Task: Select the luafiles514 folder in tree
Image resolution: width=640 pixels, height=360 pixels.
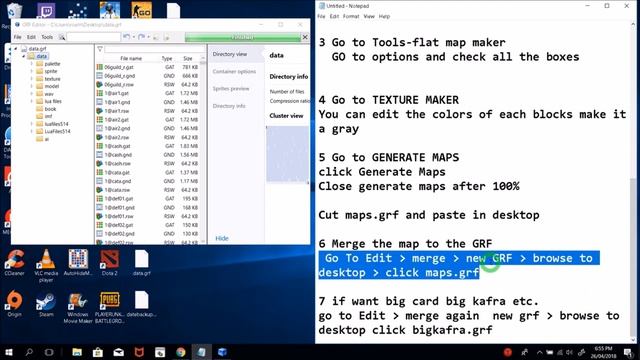Action: point(56,124)
